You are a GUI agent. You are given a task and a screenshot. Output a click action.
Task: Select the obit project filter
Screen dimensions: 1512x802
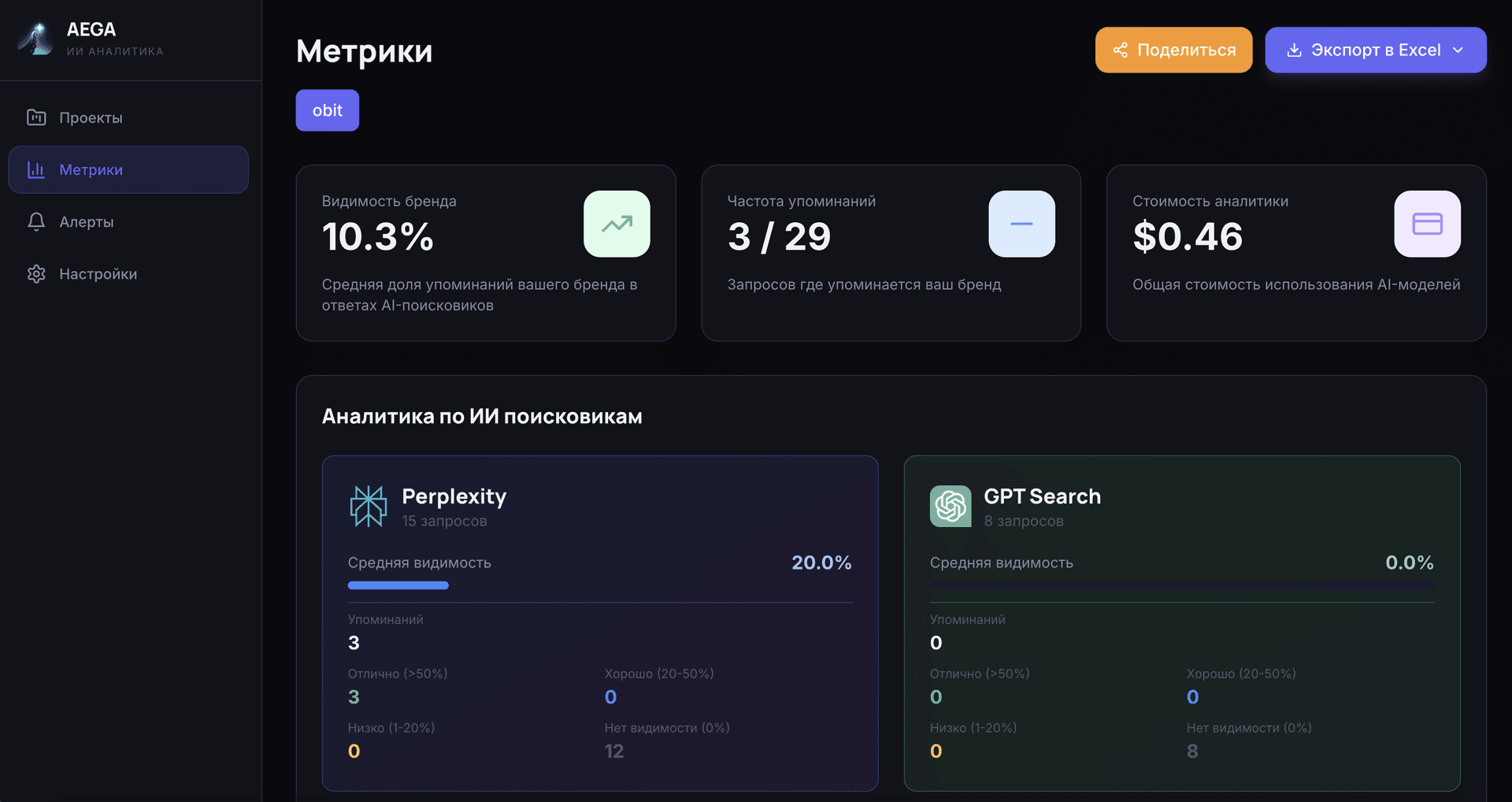click(x=327, y=110)
